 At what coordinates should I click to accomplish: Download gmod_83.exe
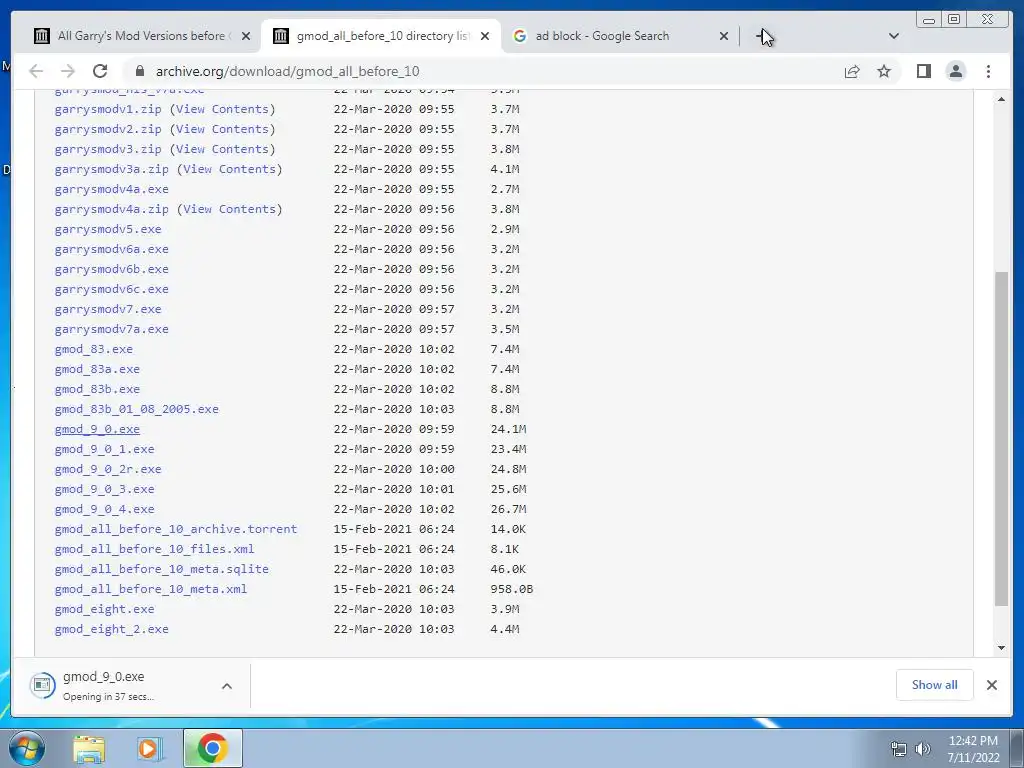93,349
